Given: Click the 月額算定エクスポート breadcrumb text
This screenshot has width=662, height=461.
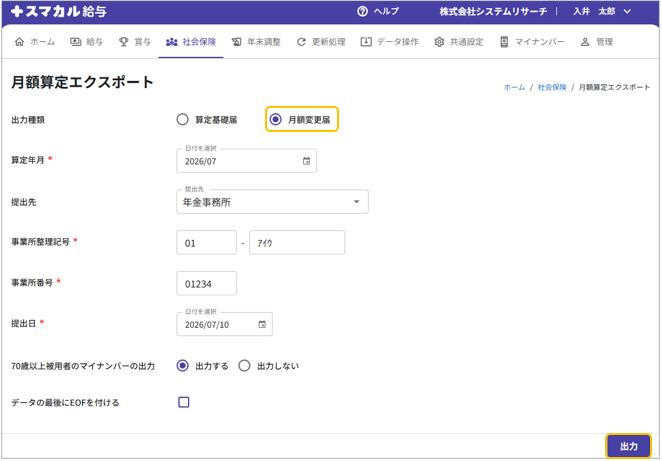Looking at the screenshot, I should coord(614,87).
